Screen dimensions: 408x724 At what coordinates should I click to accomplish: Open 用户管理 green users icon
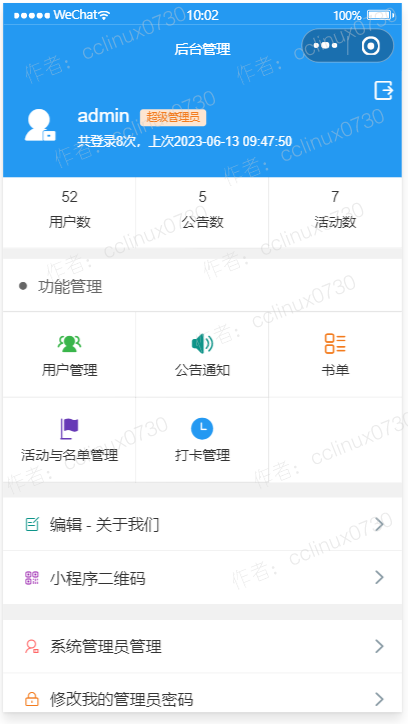click(x=69, y=344)
